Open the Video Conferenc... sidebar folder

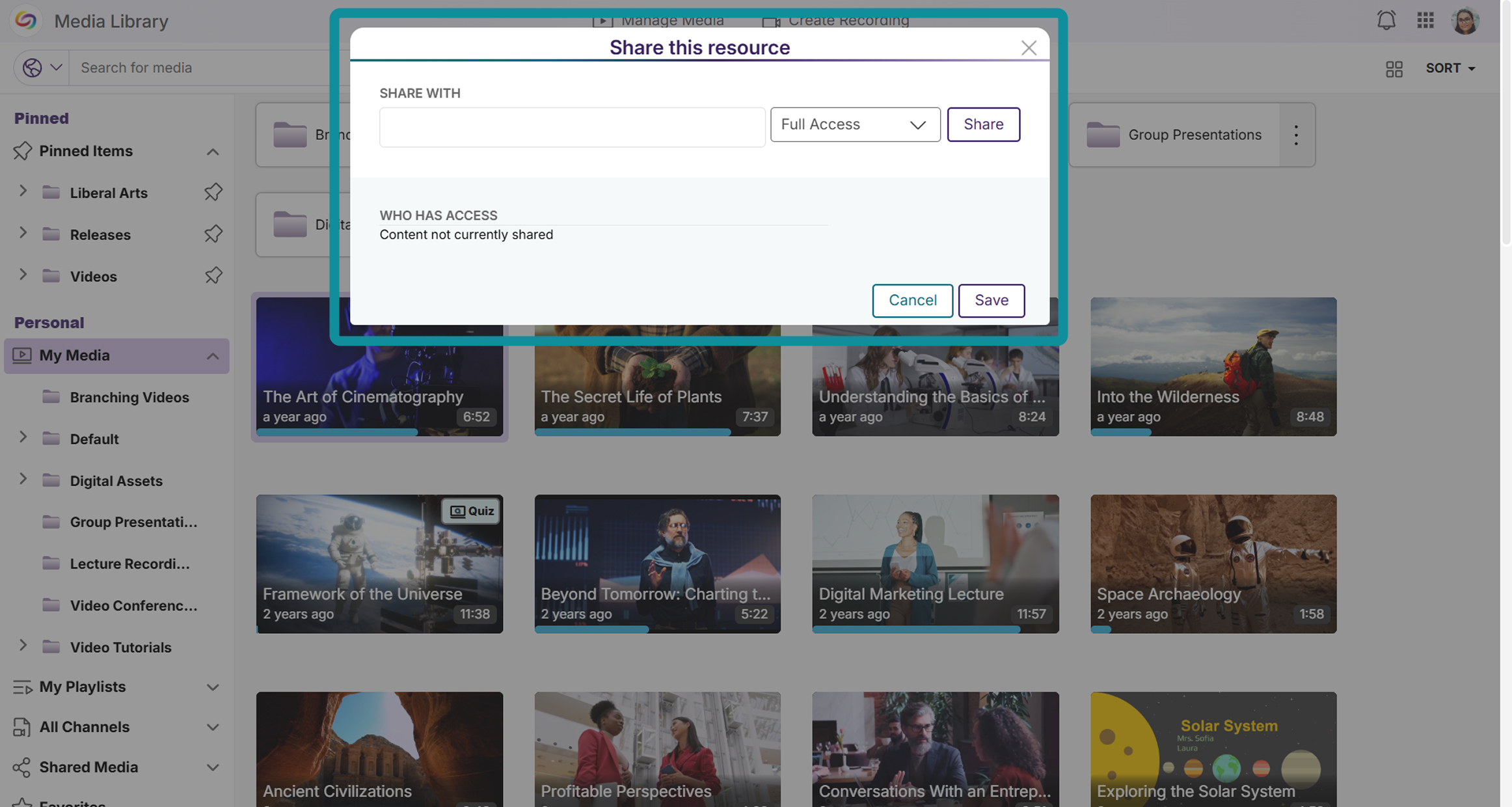133,605
